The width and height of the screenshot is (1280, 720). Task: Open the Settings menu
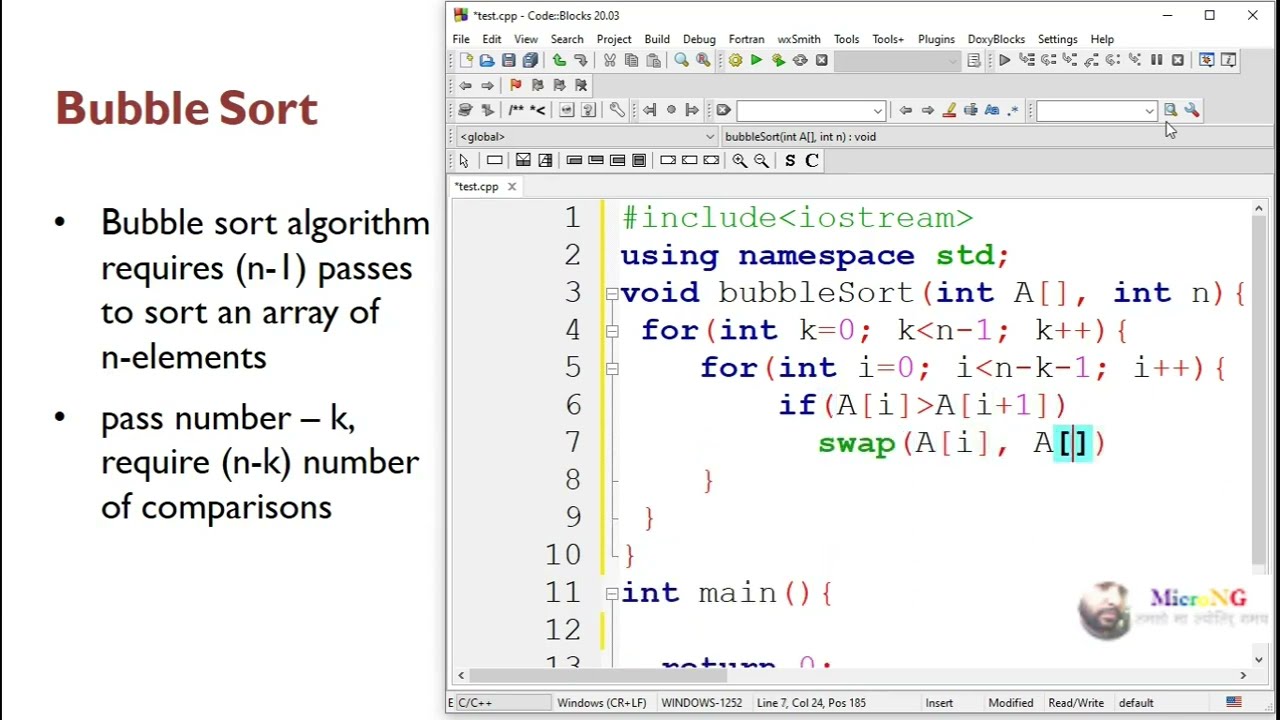click(1057, 39)
